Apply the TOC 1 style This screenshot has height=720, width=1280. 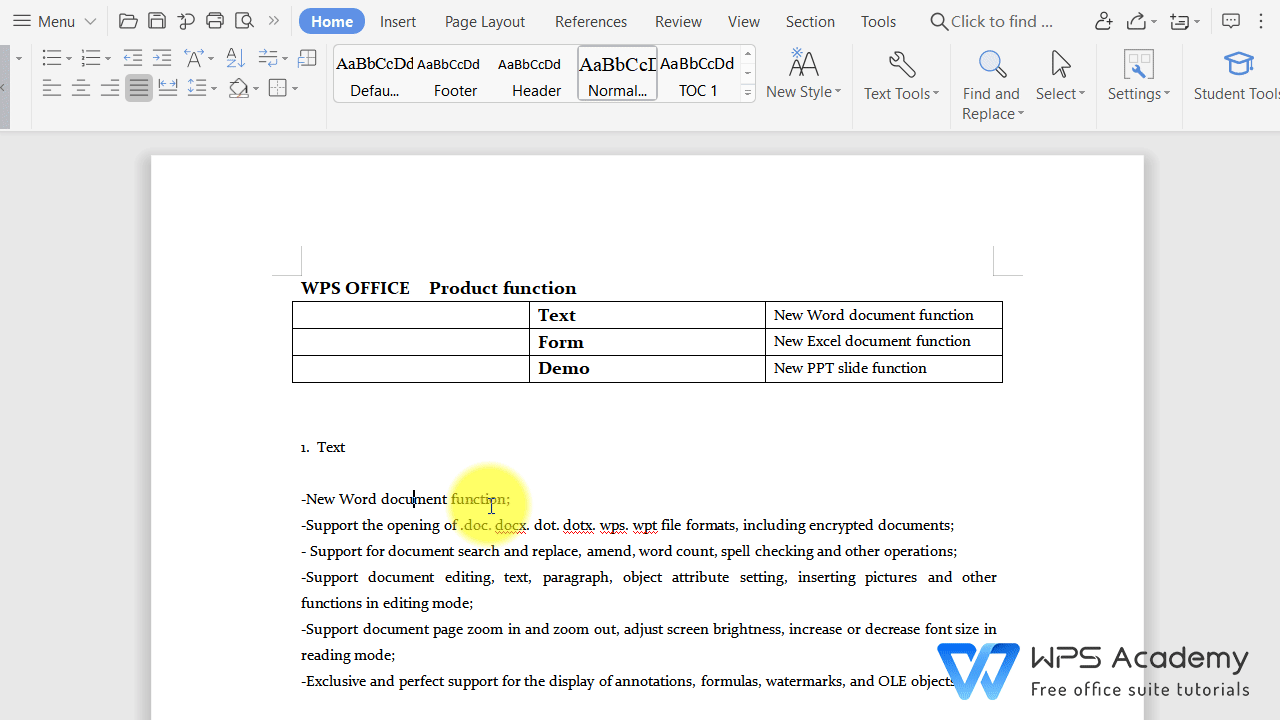click(697, 73)
